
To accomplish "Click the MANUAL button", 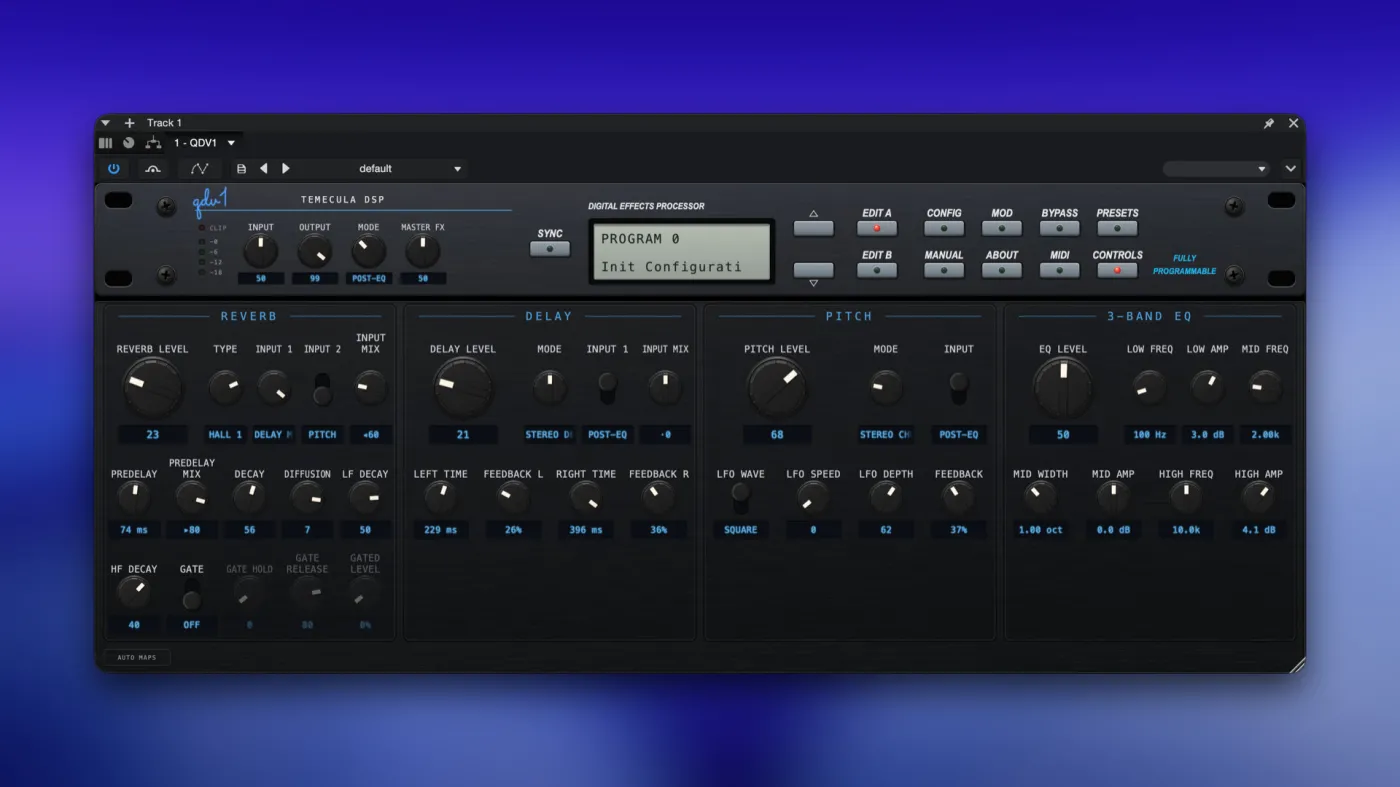I will tap(944, 270).
